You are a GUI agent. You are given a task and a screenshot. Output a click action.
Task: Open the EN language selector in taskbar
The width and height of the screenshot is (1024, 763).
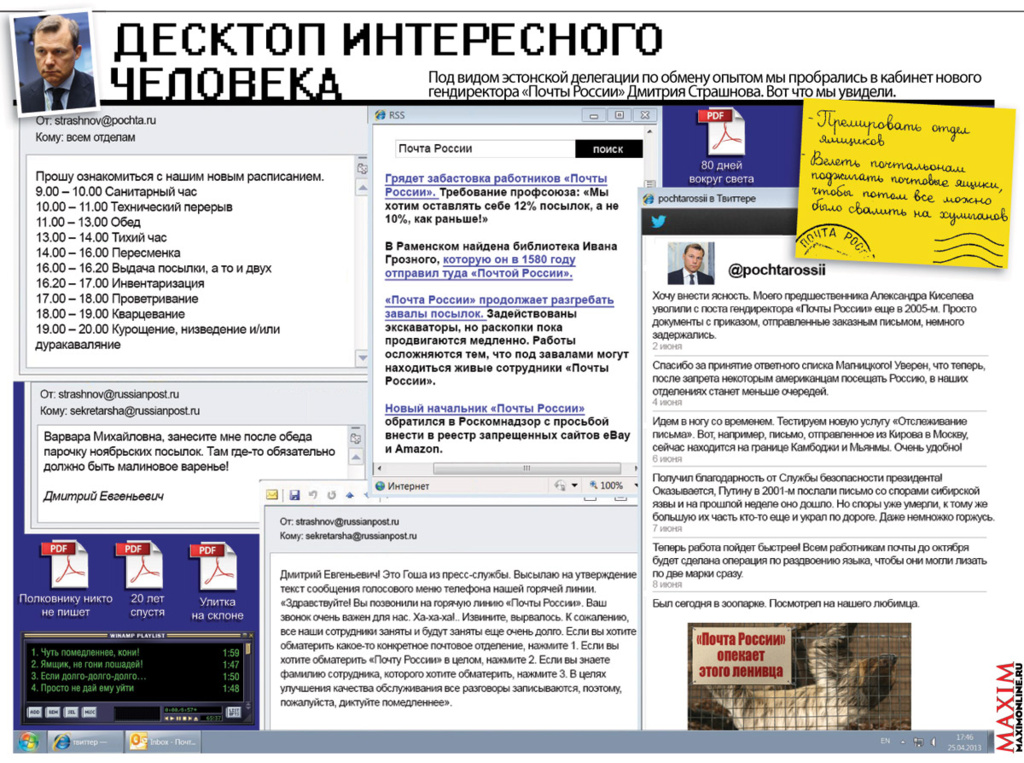(884, 742)
